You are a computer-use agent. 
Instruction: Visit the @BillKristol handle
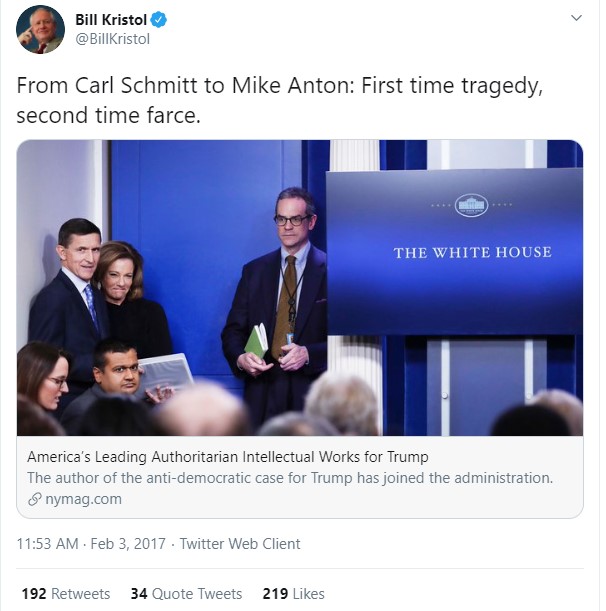[x=113, y=39]
